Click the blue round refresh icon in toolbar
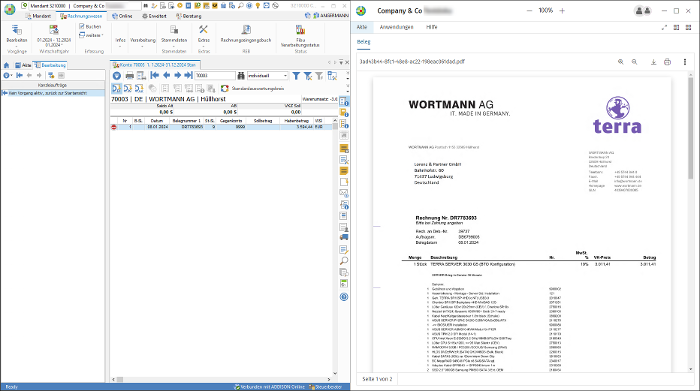 [117, 76]
